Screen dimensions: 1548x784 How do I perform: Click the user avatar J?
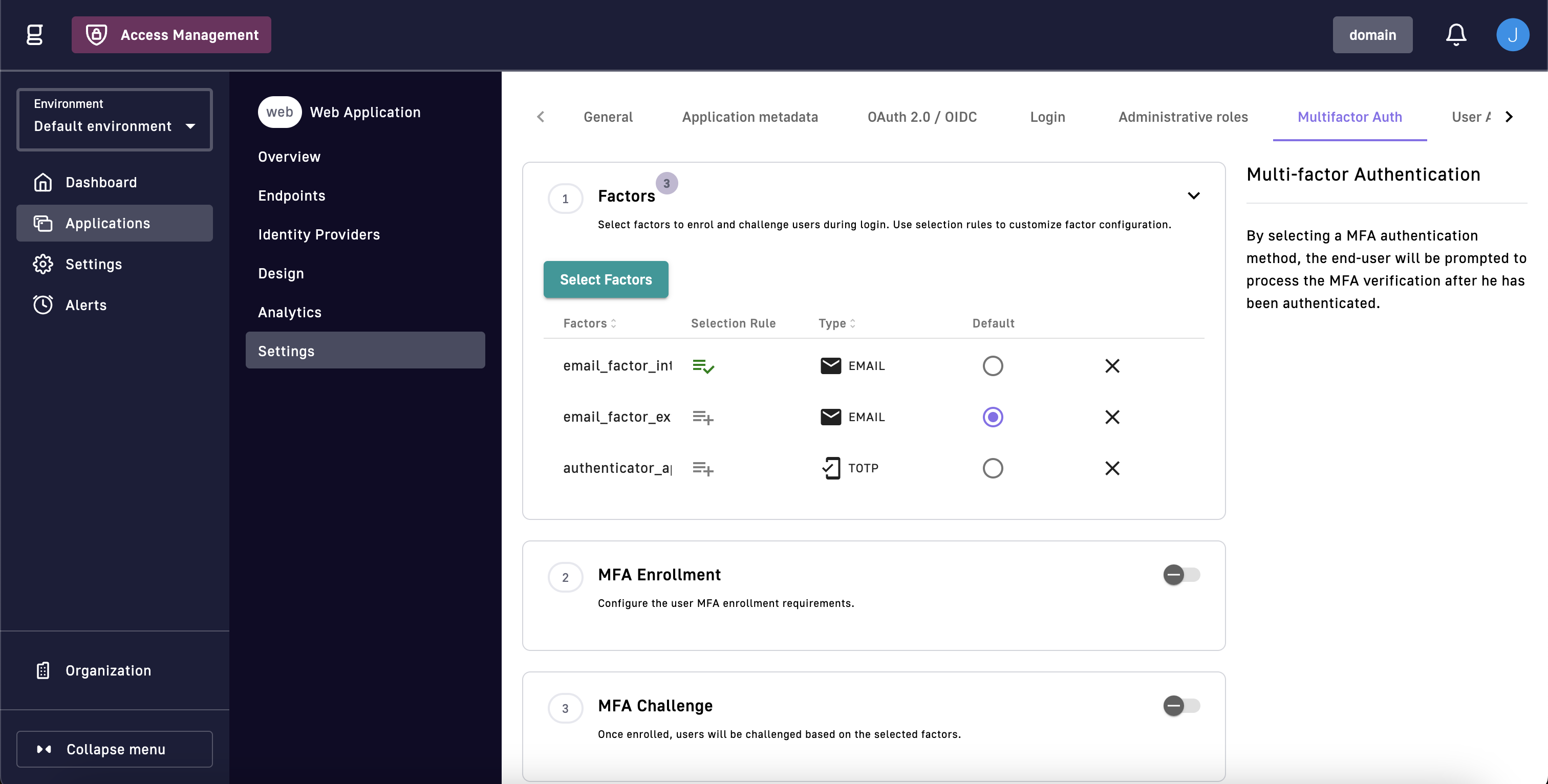pos(1512,35)
